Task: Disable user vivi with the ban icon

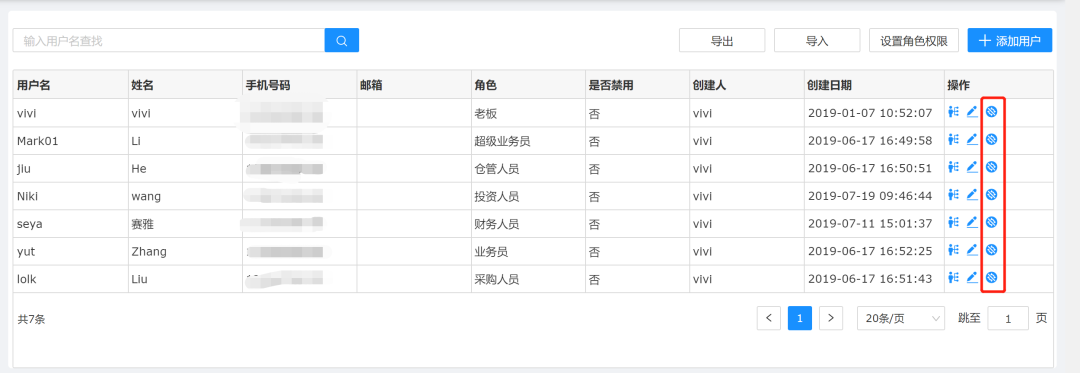Action: (991, 112)
